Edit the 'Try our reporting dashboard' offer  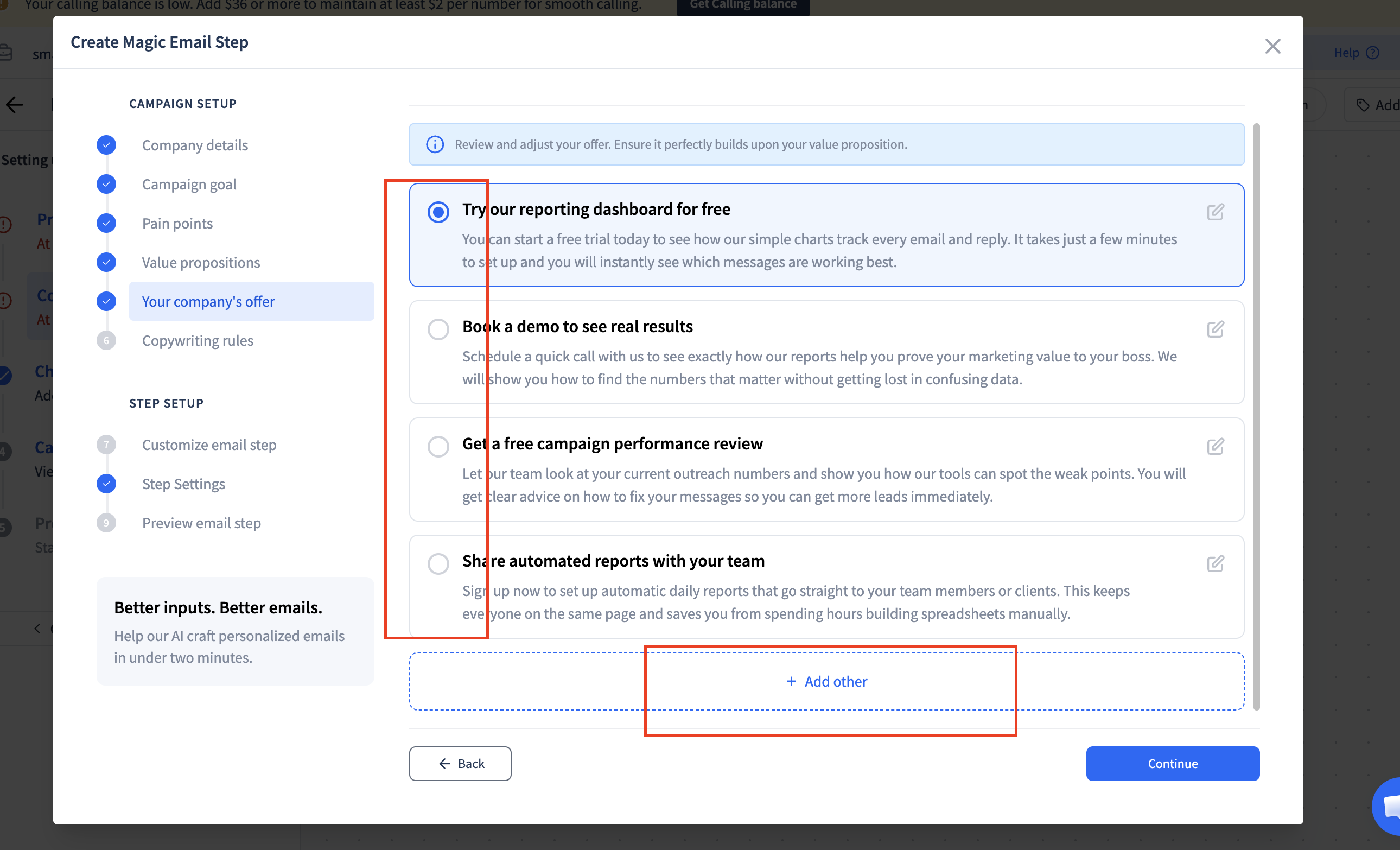click(1215, 212)
